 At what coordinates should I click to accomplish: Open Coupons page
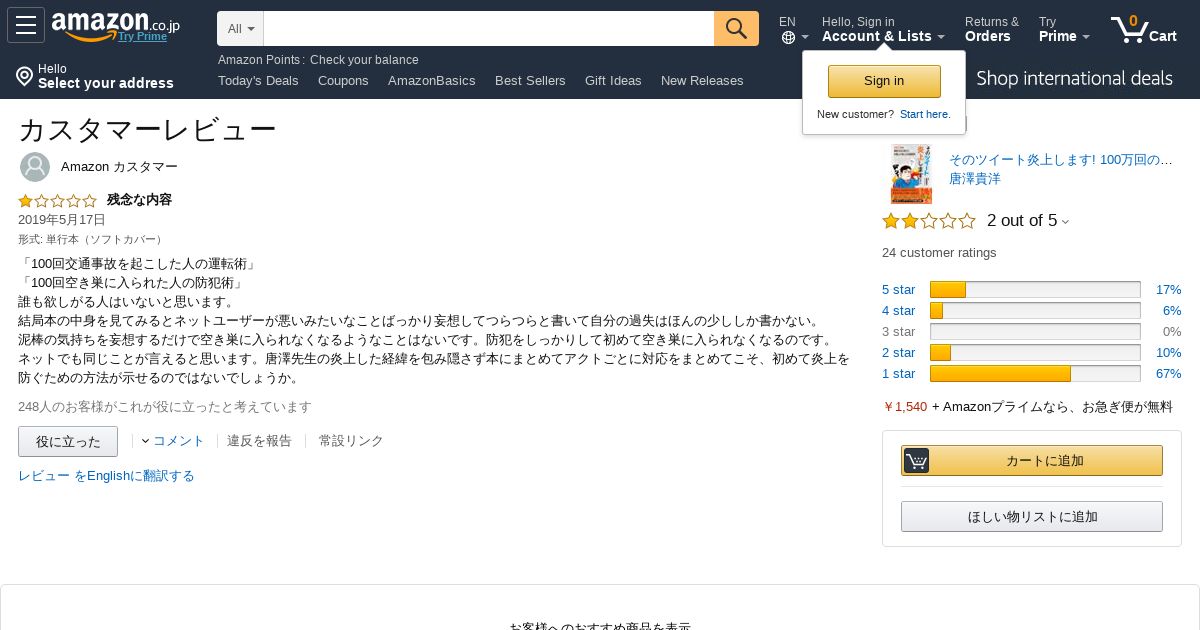(x=343, y=80)
